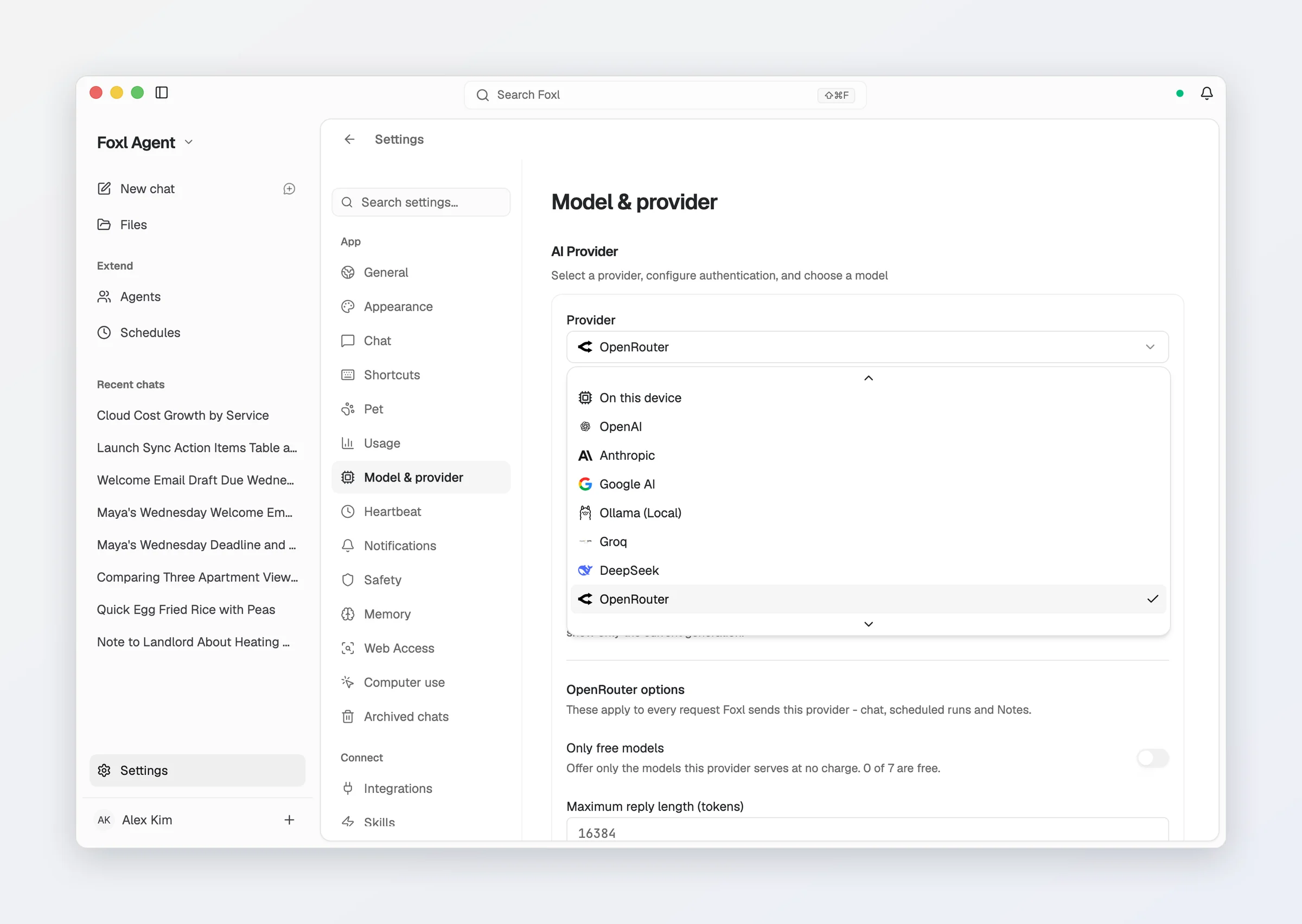Open Launch Sync Action Items Table chat
The image size is (1302, 924).
tap(197, 448)
